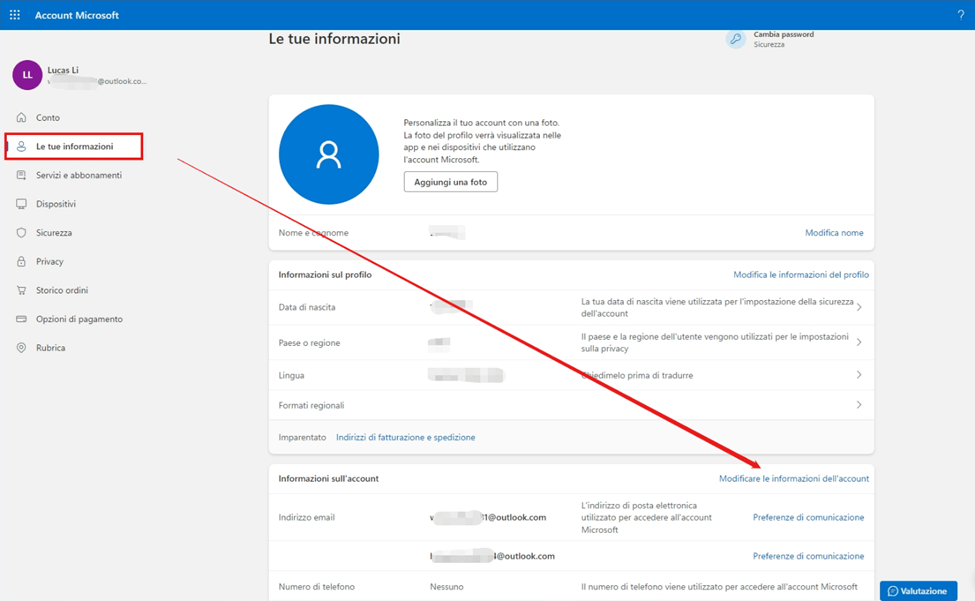The width and height of the screenshot is (975, 601).
Task: Click the Conto home icon
Action: coord(21,117)
